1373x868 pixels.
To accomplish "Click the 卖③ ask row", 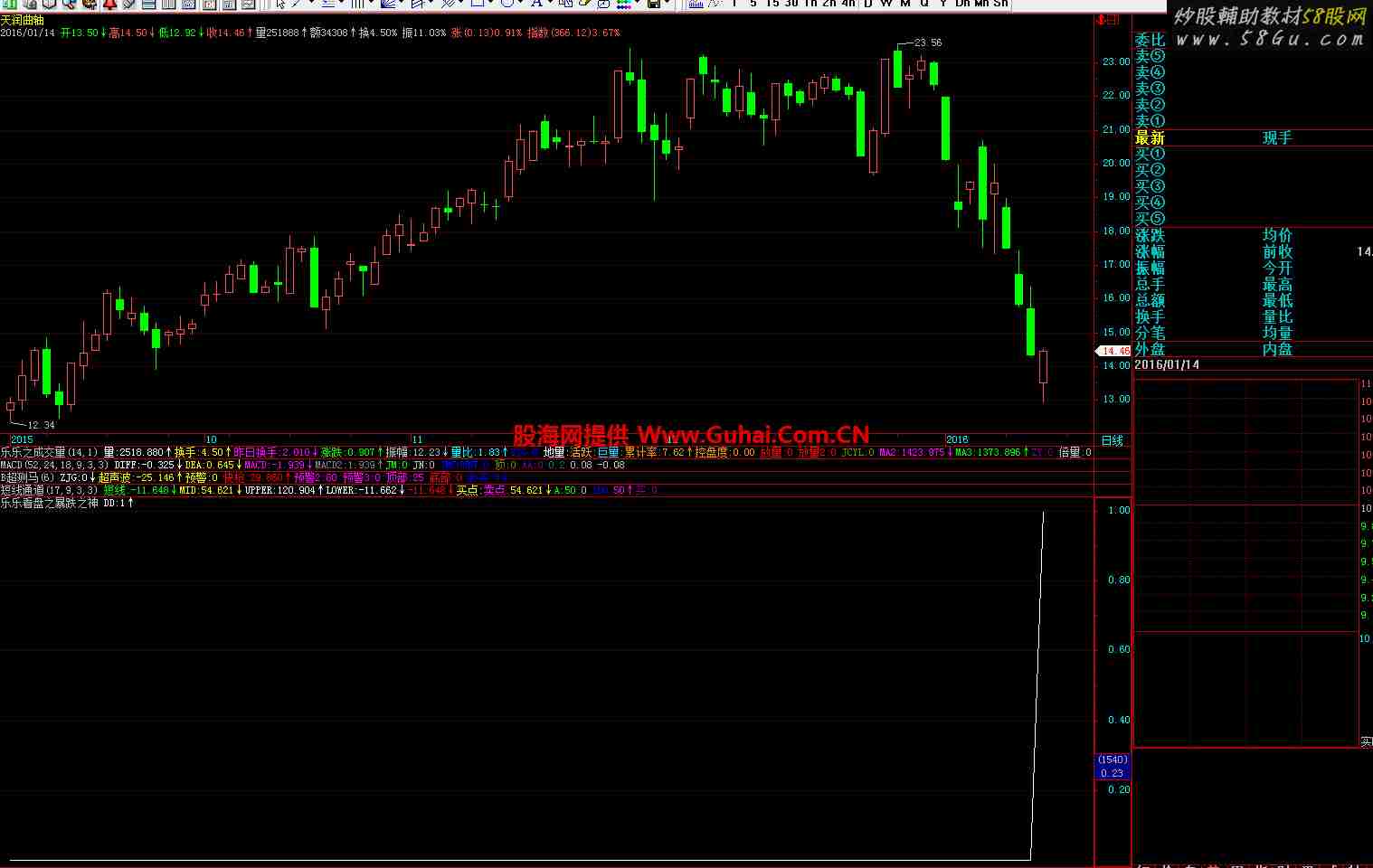I will tap(1150, 89).
